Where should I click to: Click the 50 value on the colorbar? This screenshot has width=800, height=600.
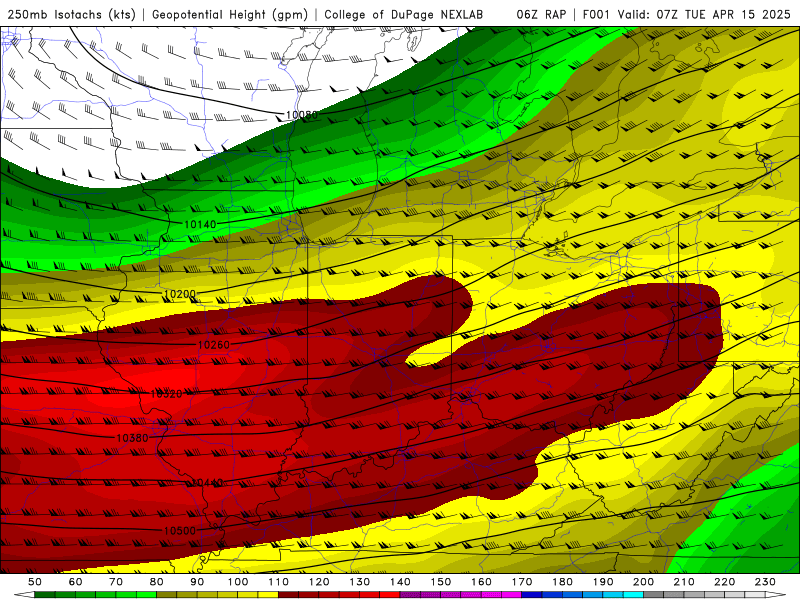pos(35,582)
